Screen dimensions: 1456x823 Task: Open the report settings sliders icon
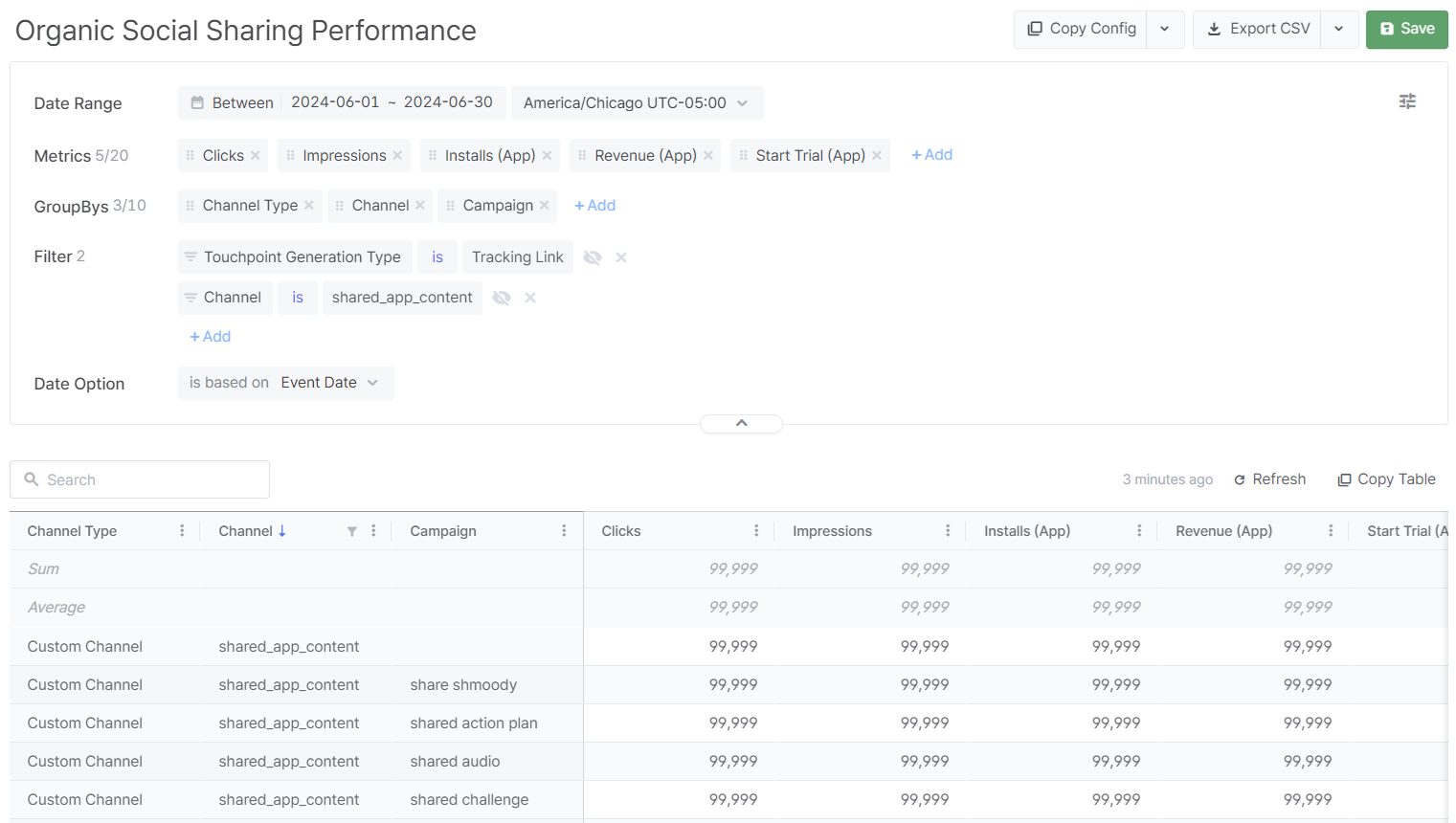(x=1406, y=101)
